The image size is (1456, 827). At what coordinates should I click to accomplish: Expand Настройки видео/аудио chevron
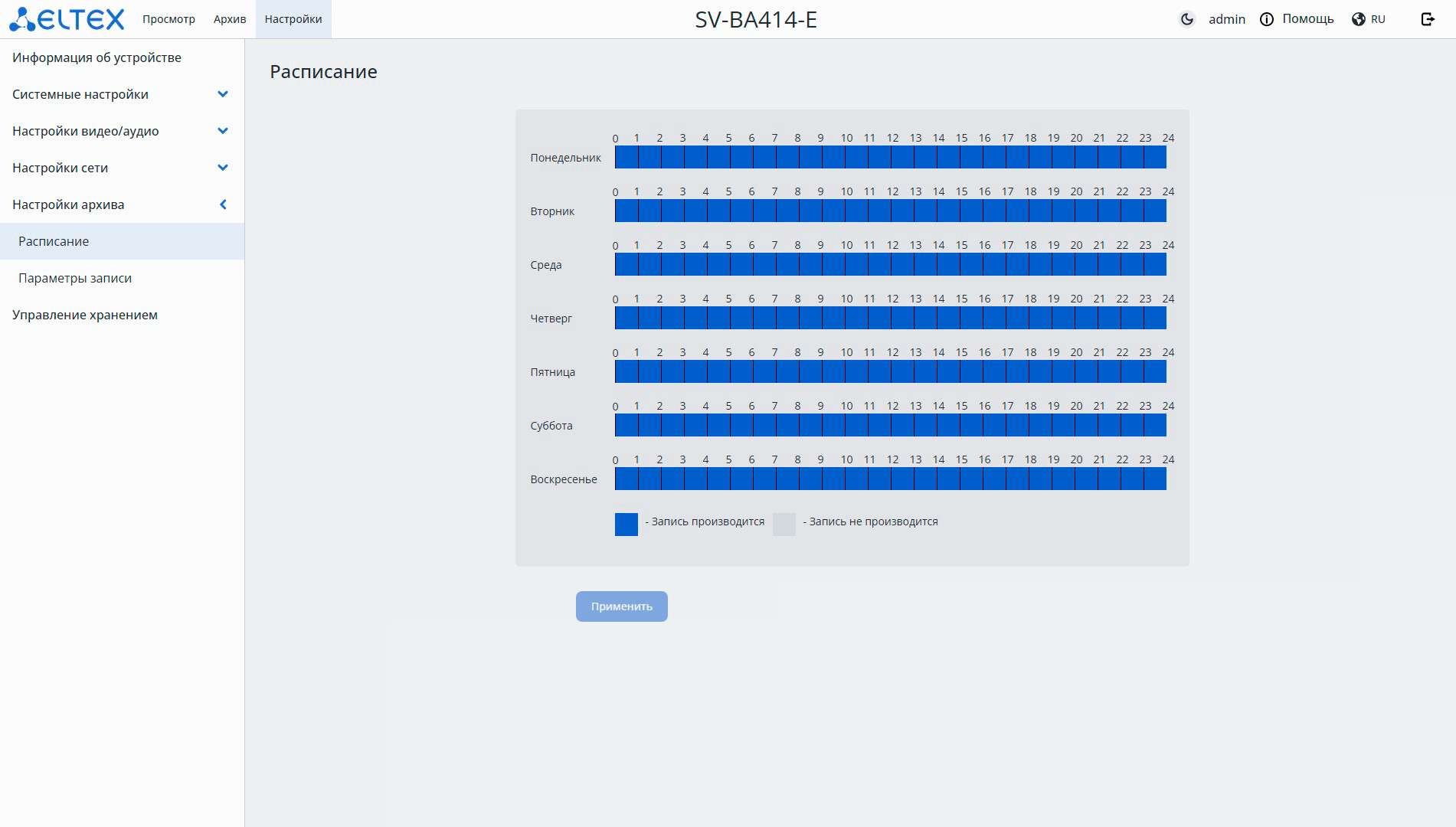coord(223,131)
